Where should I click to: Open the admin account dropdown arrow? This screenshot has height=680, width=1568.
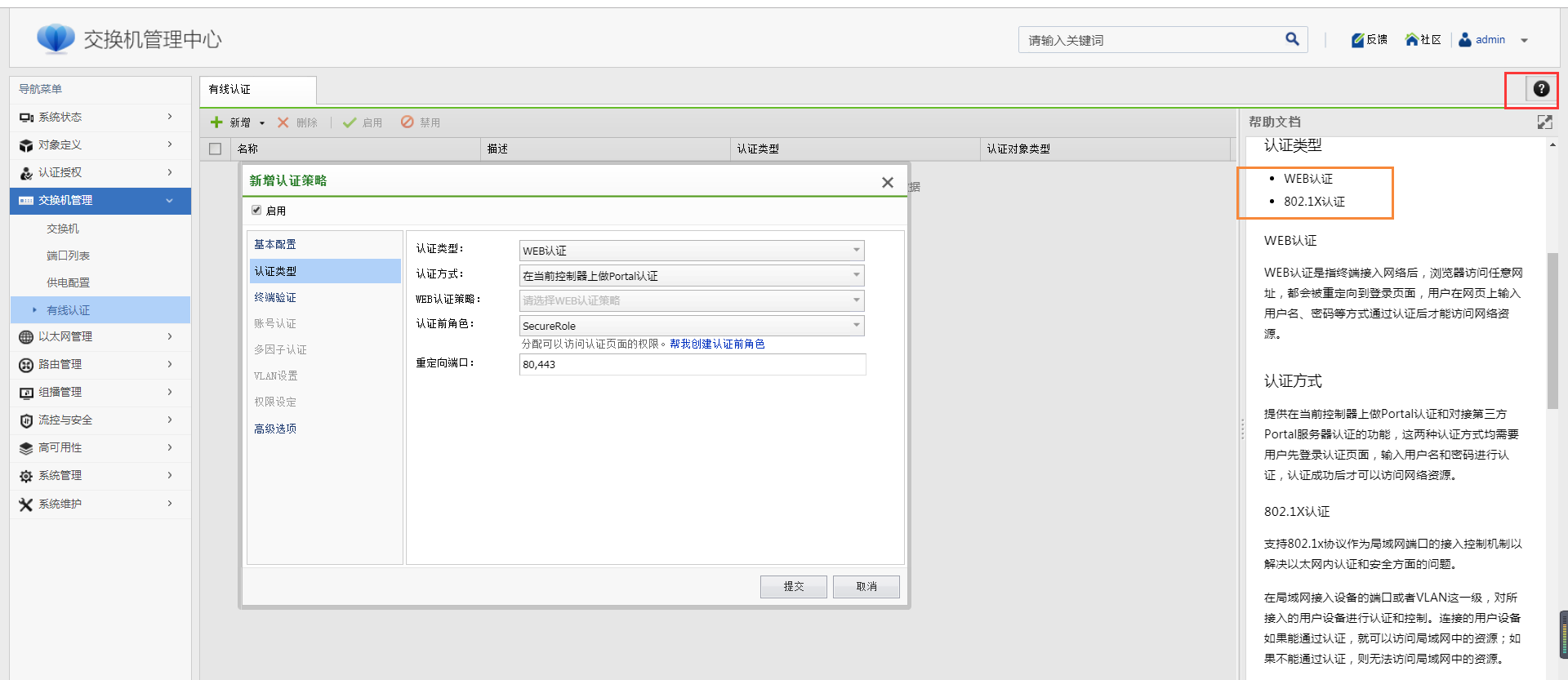point(1524,40)
